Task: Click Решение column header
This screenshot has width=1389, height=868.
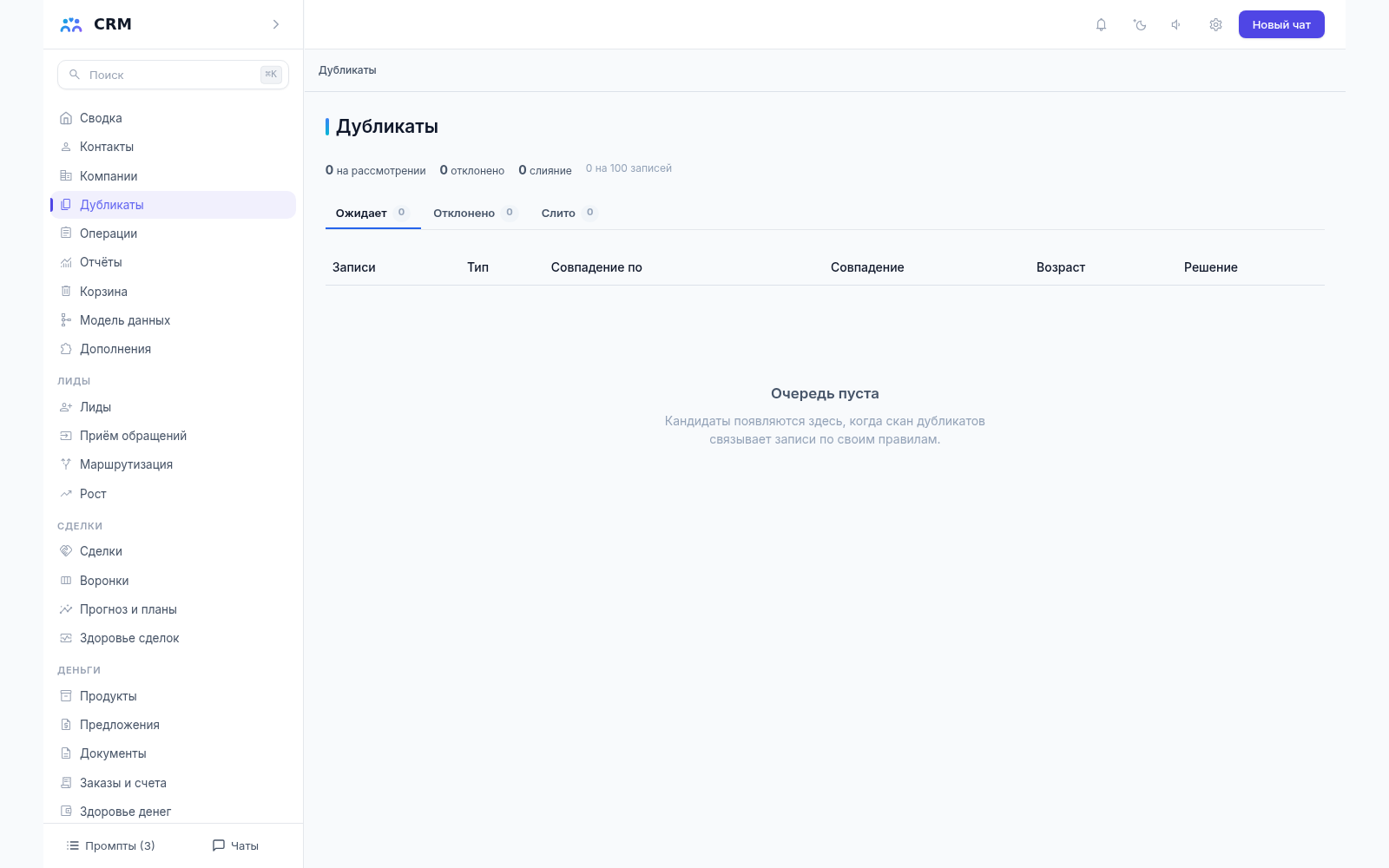Action: (x=1210, y=267)
